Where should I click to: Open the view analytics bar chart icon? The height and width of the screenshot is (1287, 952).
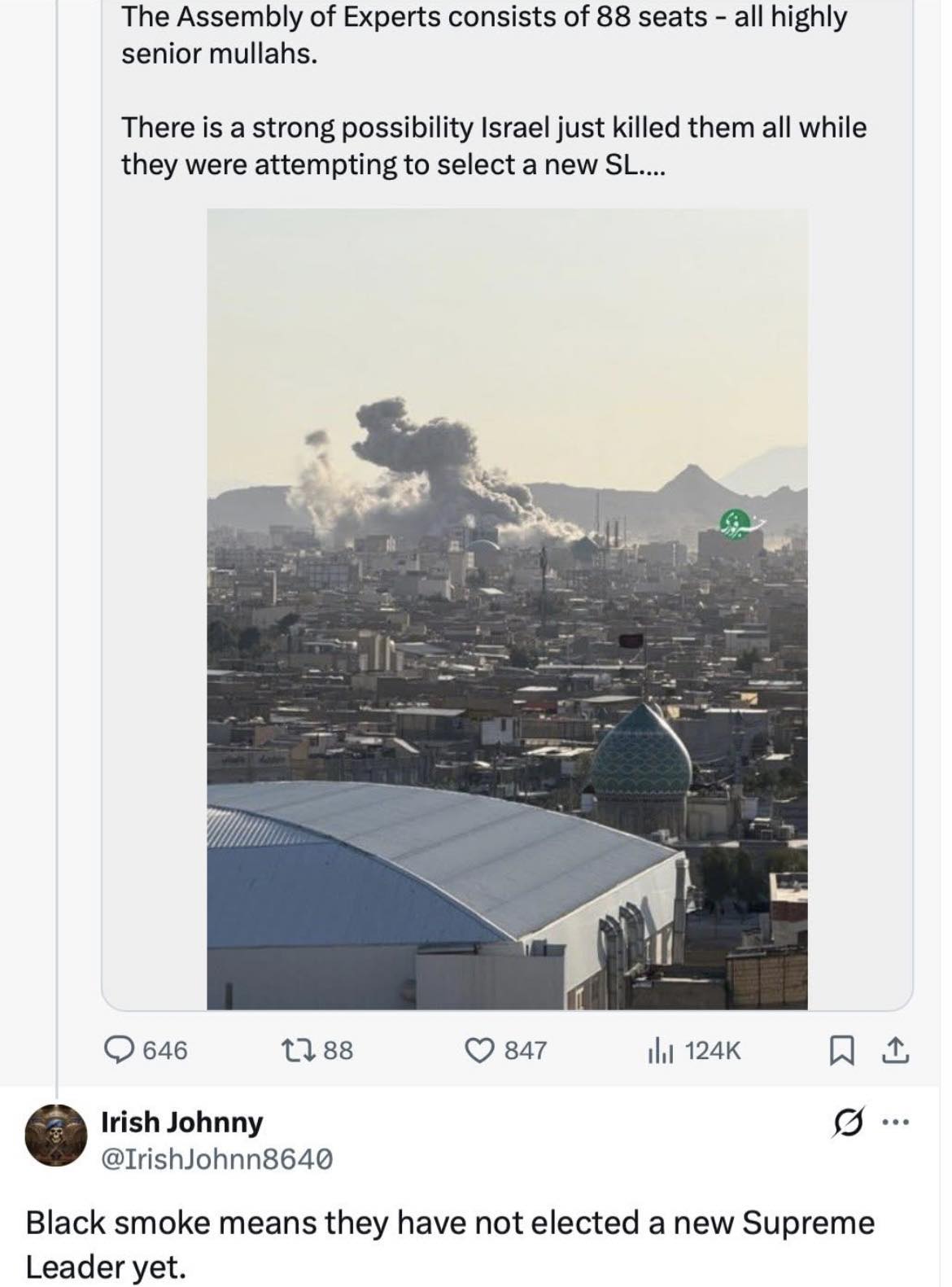(x=658, y=1051)
